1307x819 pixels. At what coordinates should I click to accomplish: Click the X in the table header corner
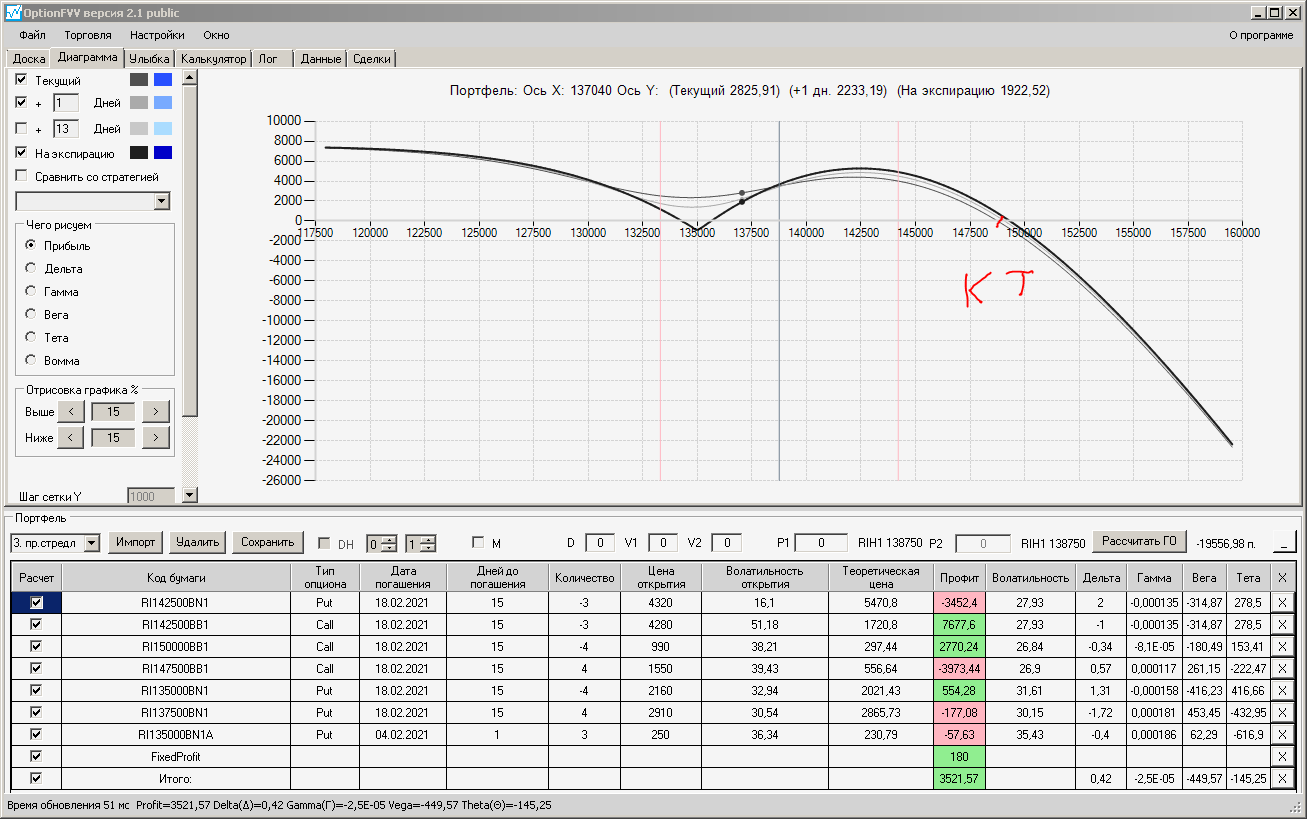pyautogui.click(x=1283, y=577)
